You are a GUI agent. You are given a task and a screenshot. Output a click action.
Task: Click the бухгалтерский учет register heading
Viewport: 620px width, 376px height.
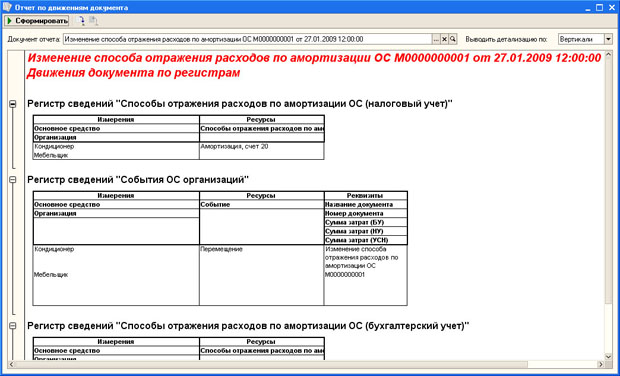point(248,326)
